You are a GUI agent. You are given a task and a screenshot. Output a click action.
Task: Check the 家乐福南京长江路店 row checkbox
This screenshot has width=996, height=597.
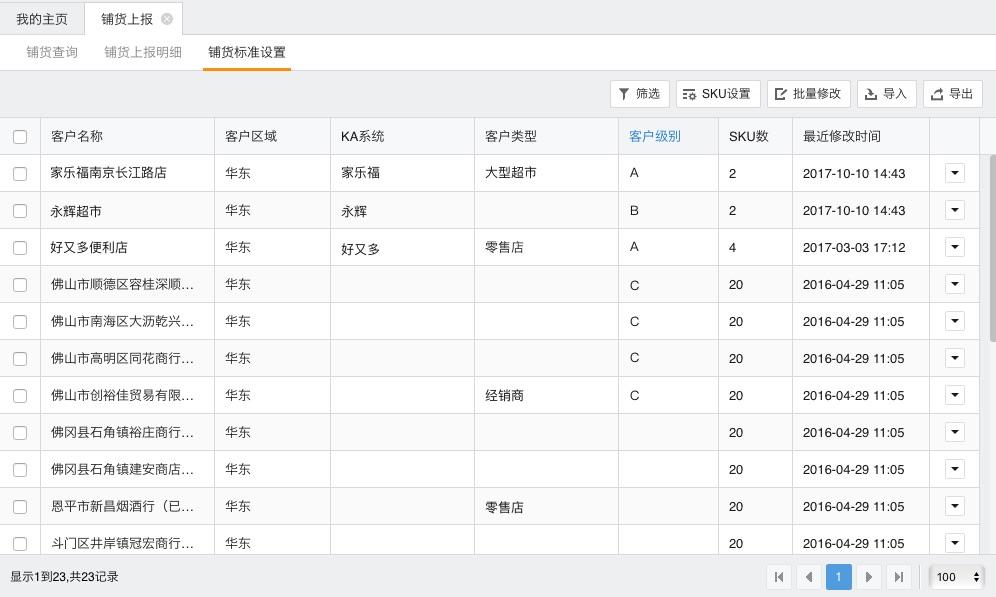click(x=20, y=174)
